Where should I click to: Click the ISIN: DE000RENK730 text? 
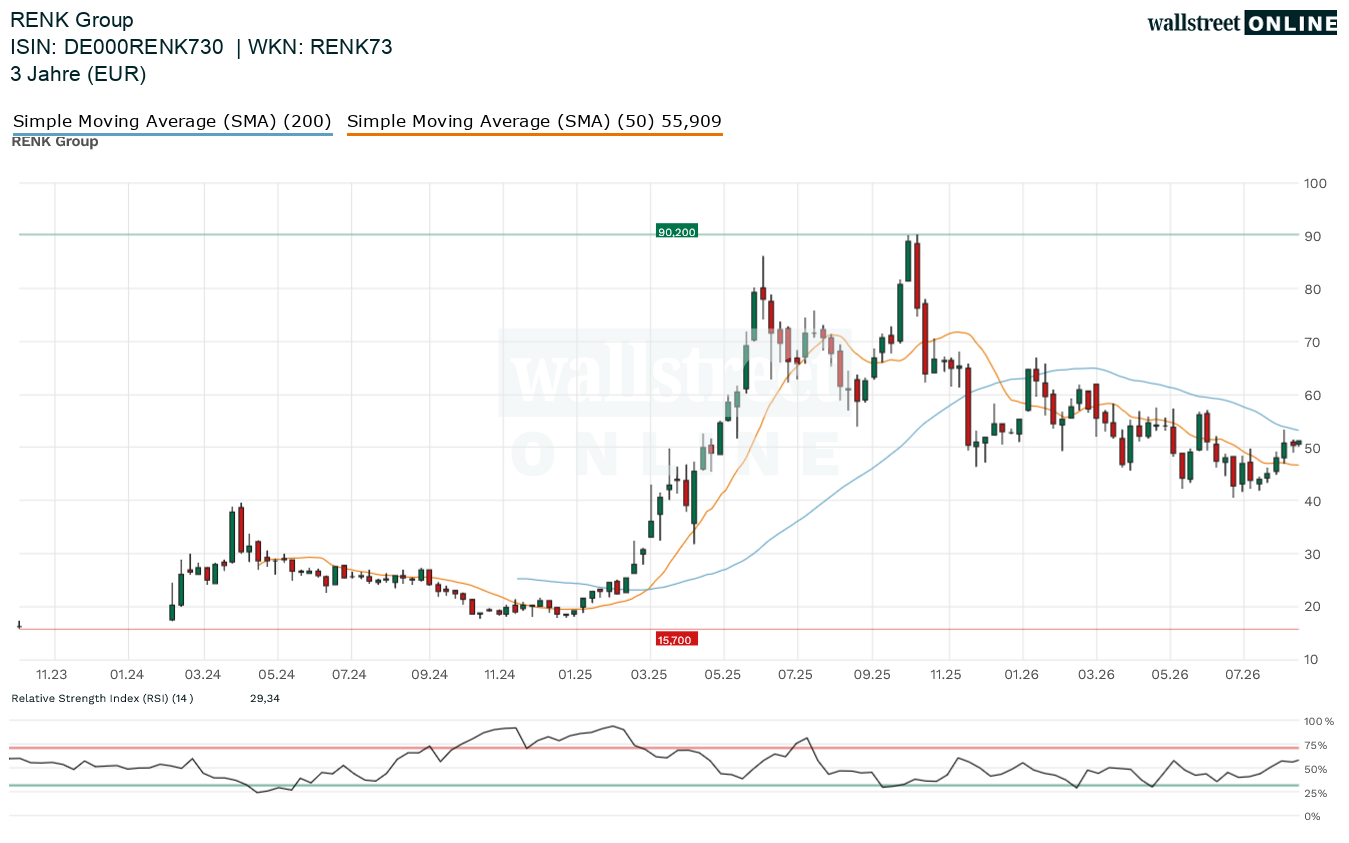[x=117, y=47]
